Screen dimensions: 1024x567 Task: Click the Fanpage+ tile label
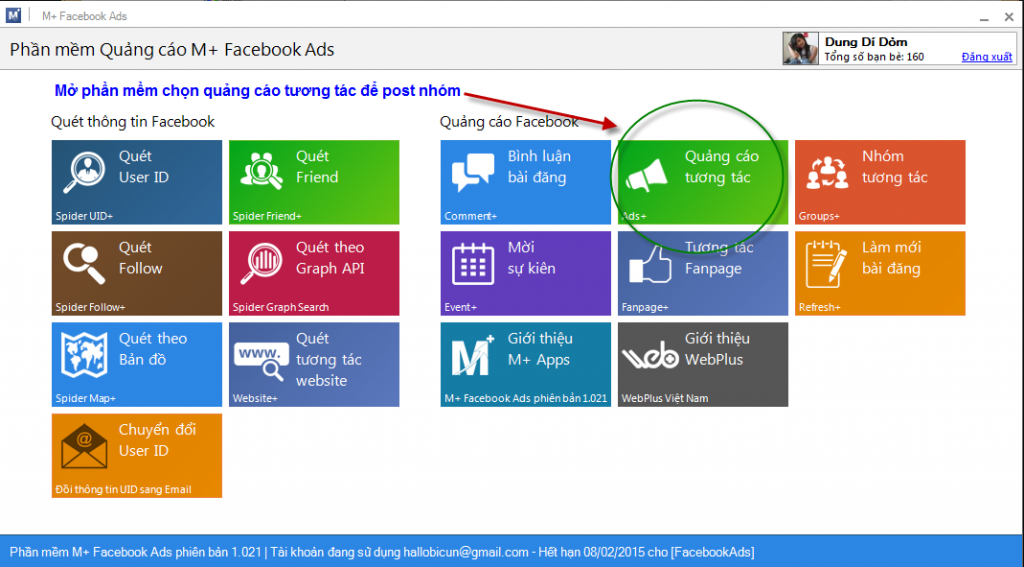coord(645,307)
